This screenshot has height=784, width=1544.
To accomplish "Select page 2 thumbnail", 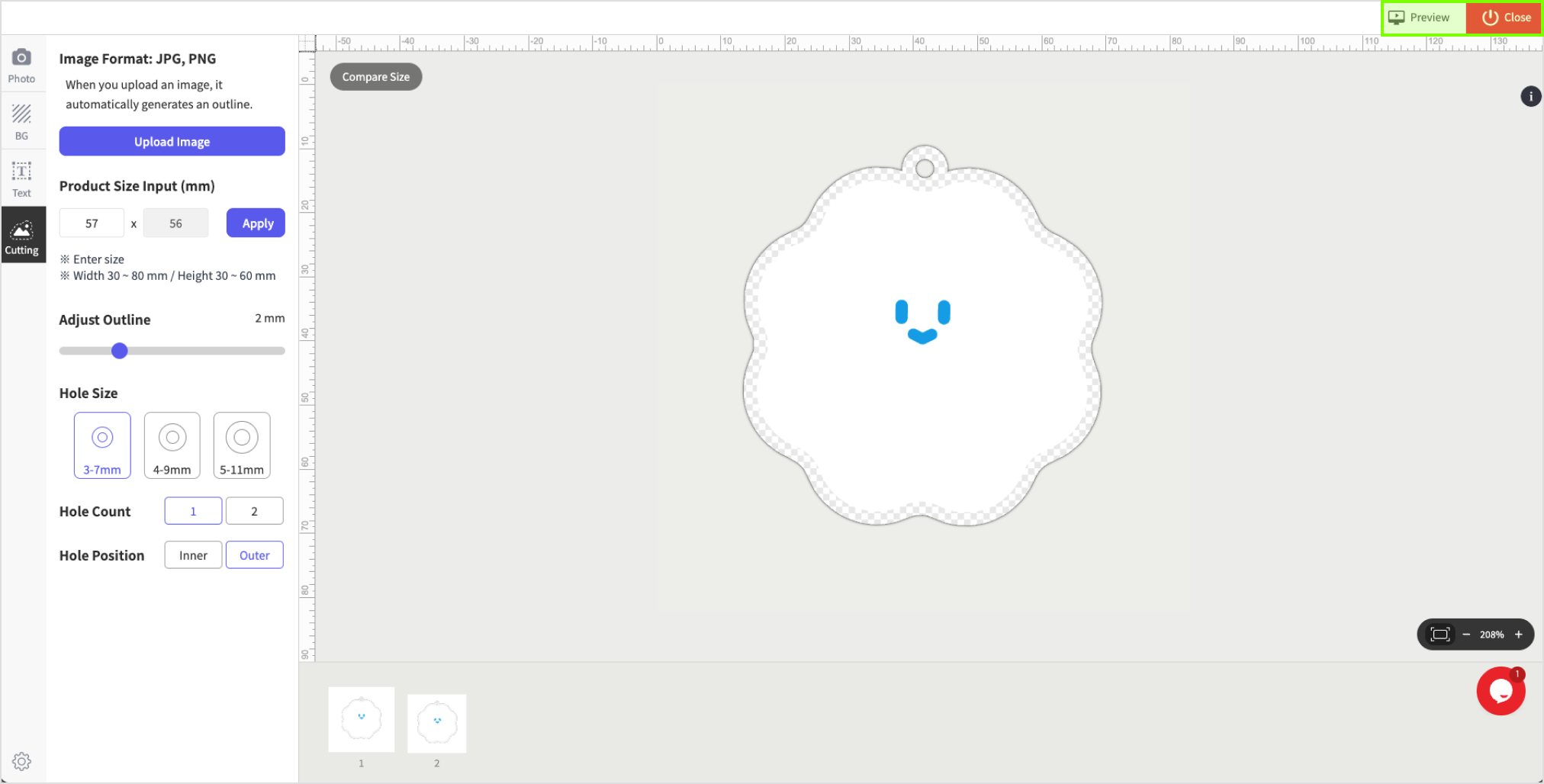I will [x=436, y=723].
